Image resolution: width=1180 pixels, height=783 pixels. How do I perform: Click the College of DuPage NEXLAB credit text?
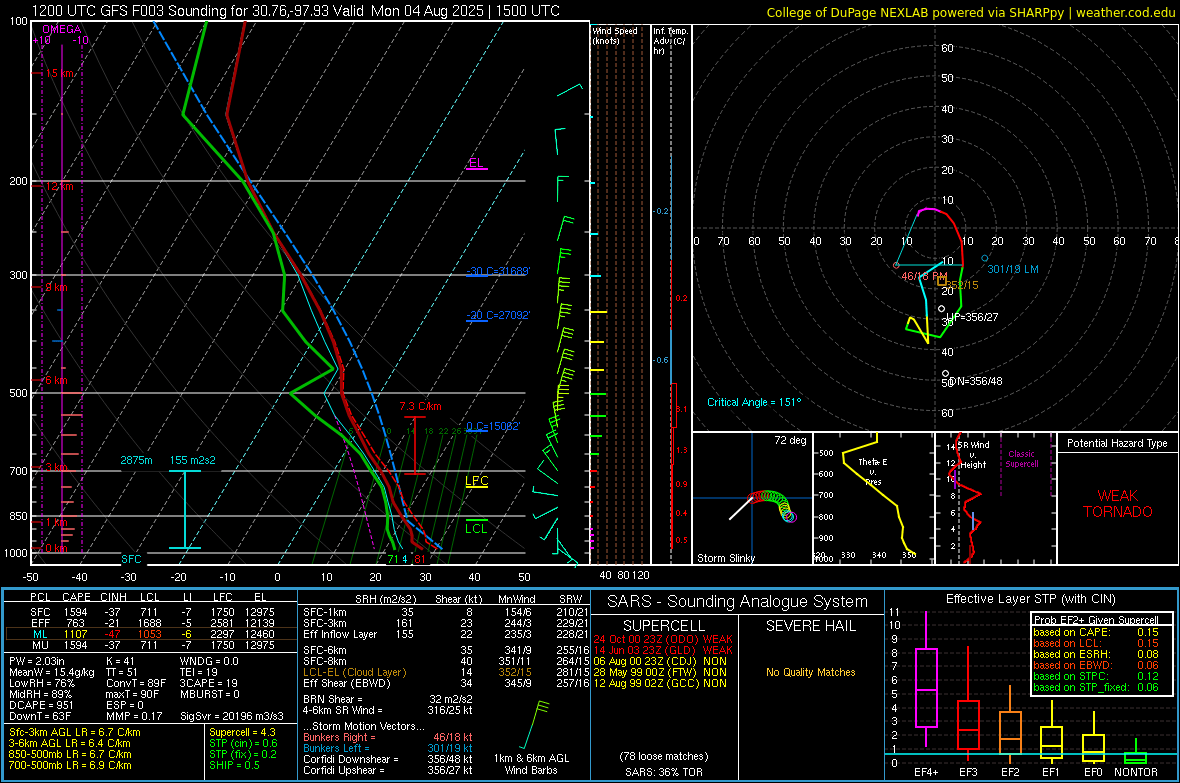970,12
